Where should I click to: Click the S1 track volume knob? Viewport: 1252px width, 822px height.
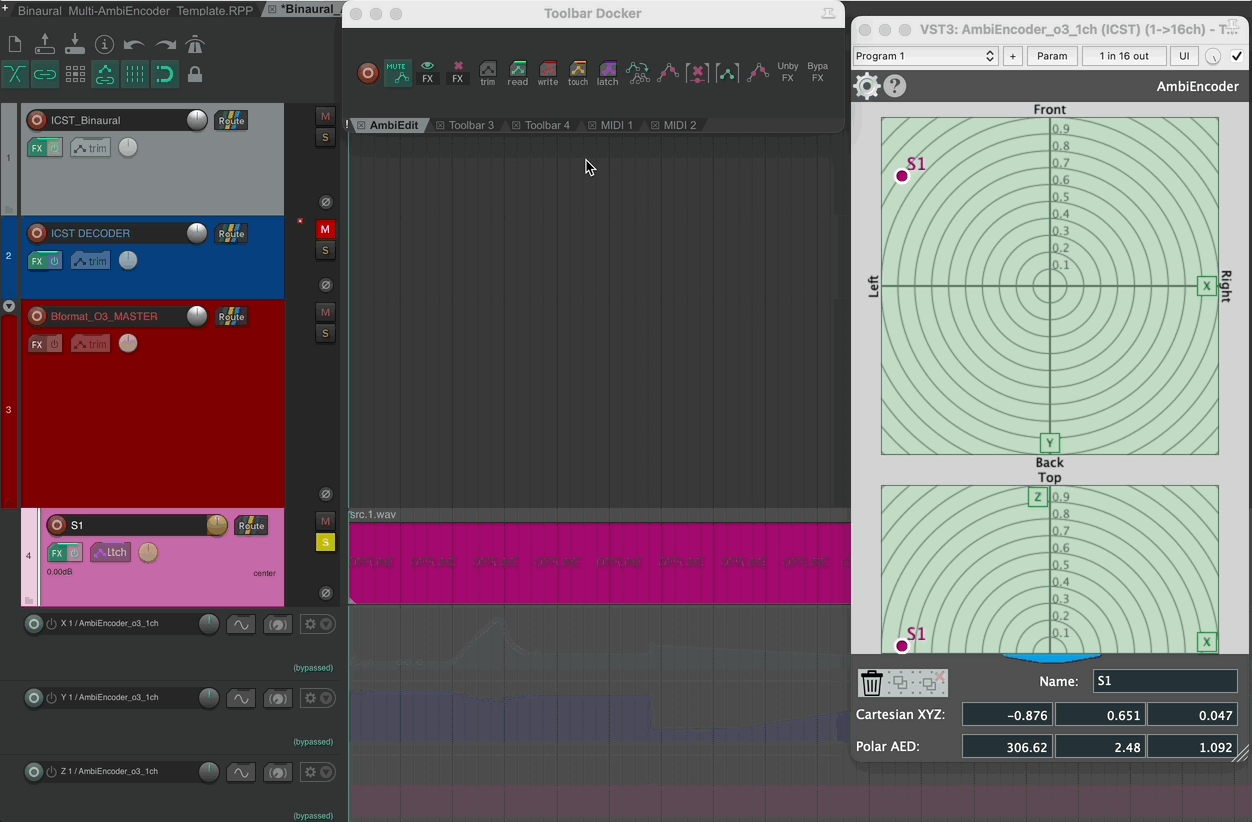[x=217, y=525]
